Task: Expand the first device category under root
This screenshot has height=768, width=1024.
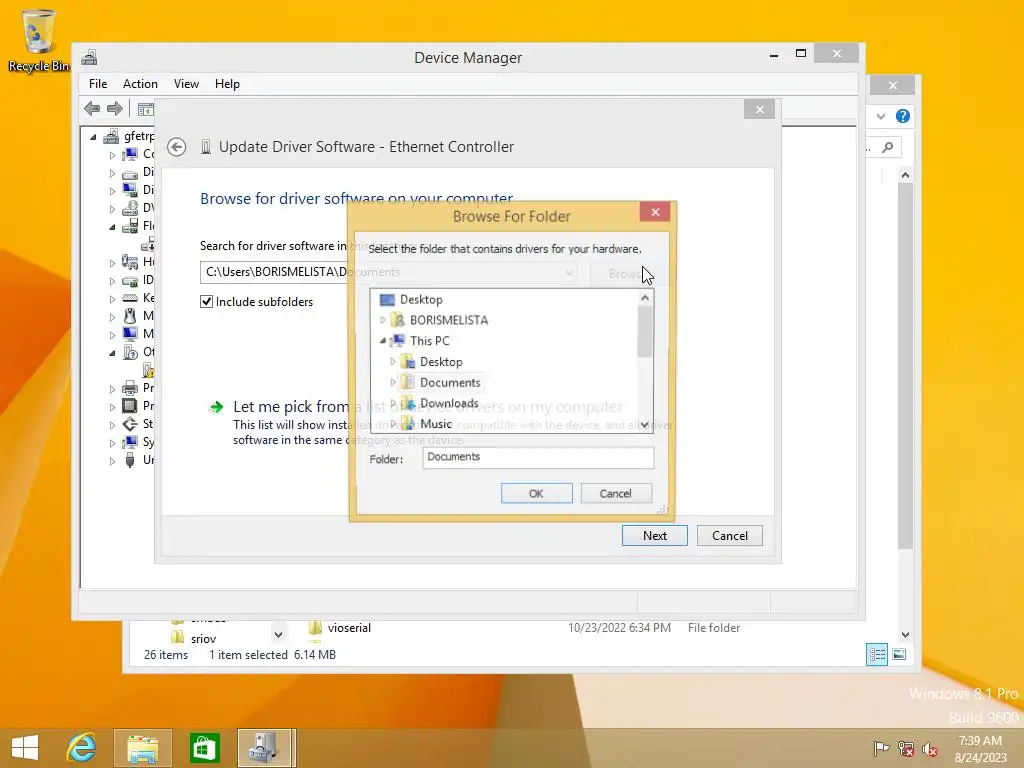Action: 112,155
